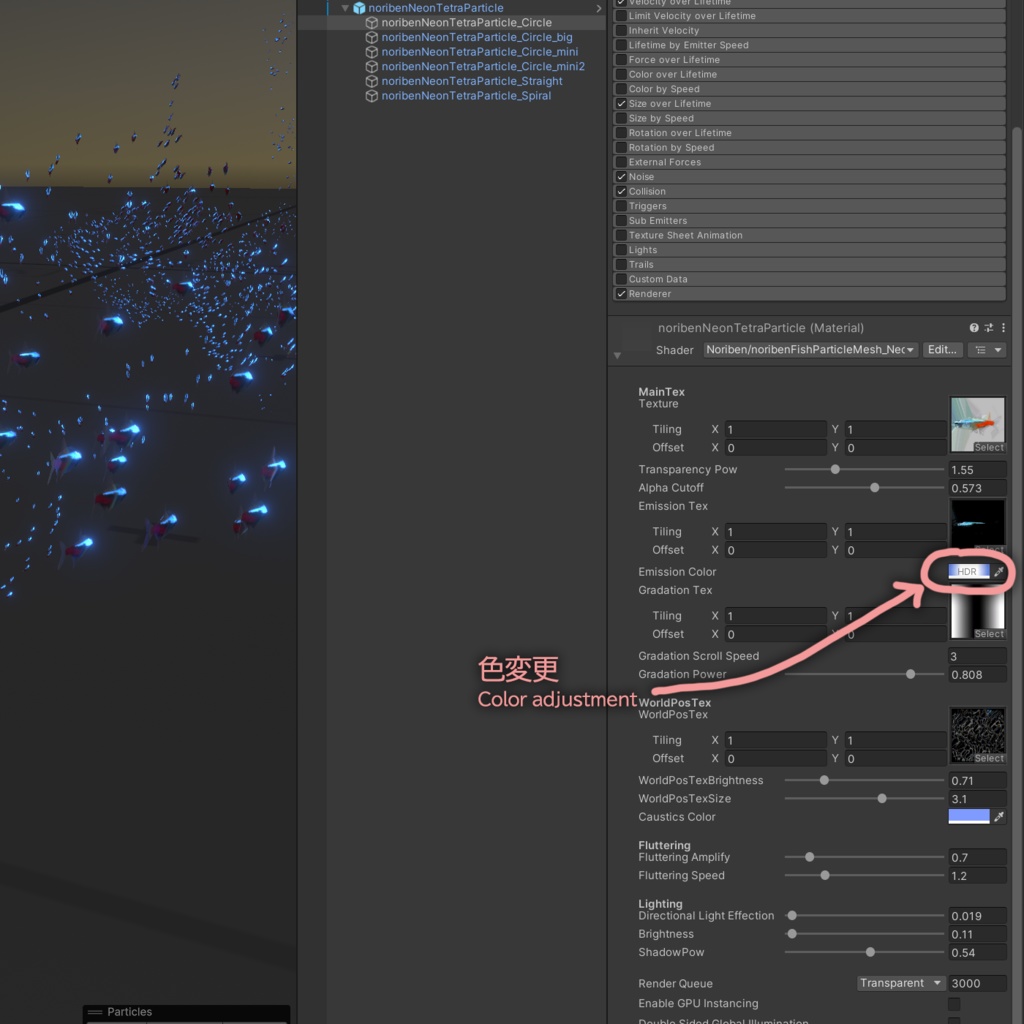Screen dimensions: 1024x1024
Task: Open the Emission Color HDR swatch
Action: tap(968, 571)
